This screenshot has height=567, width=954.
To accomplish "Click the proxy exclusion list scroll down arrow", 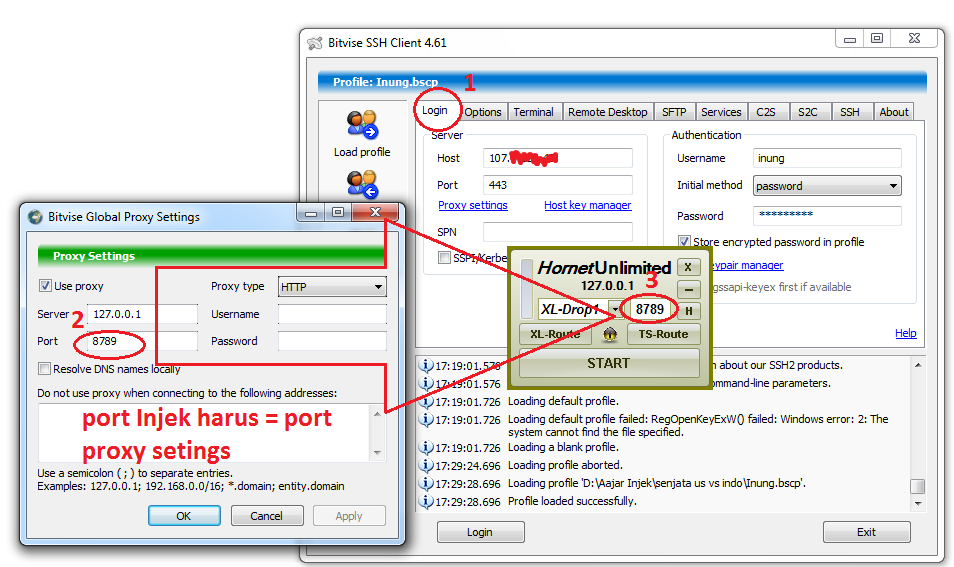I will click(x=377, y=453).
